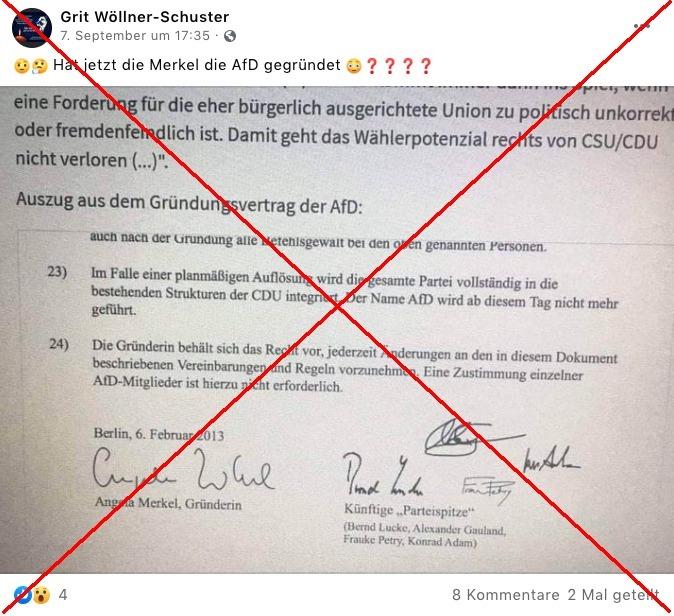Open the three-dot post options menu

pyautogui.click(x=642, y=26)
